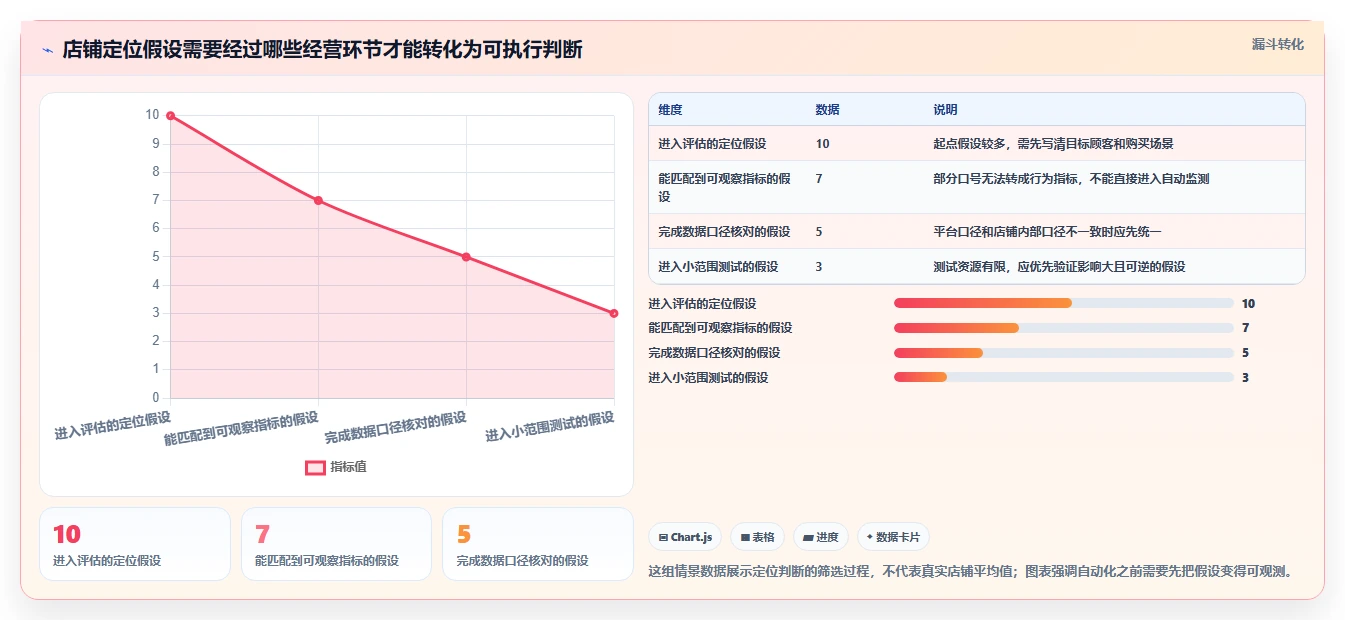Click progress label 完成数据口径核对的假设
This screenshot has height=620, width=1345.
(714, 353)
